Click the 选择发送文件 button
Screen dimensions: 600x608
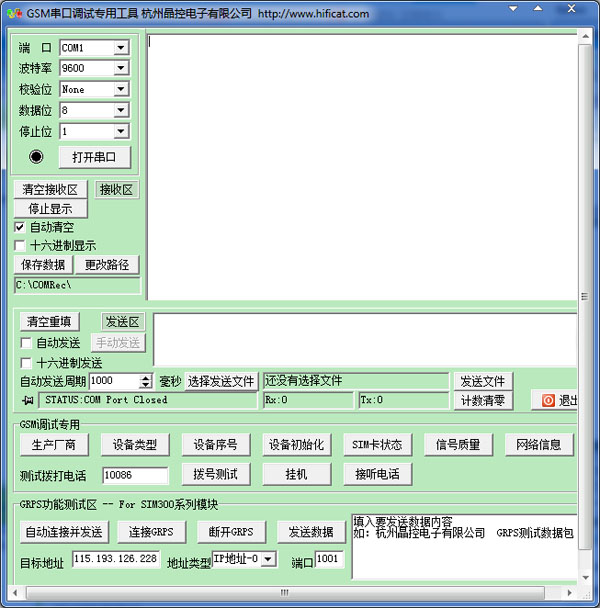pyautogui.click(x=221, y=382)
